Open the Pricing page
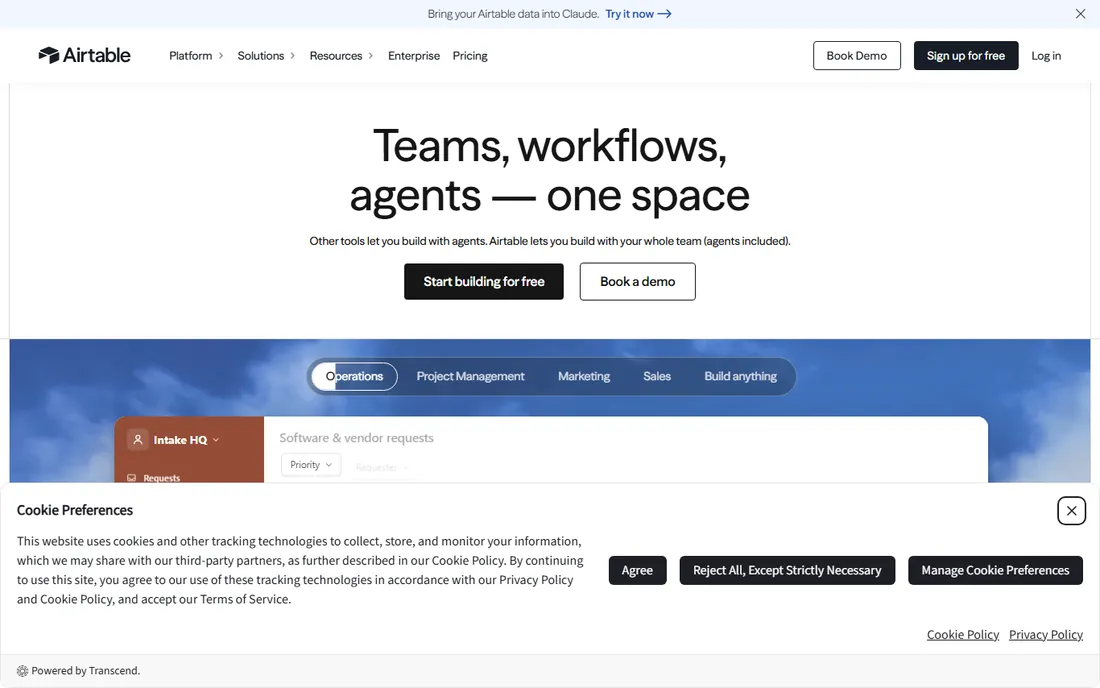The image size is (1100, 688). [x=470, y=55]
